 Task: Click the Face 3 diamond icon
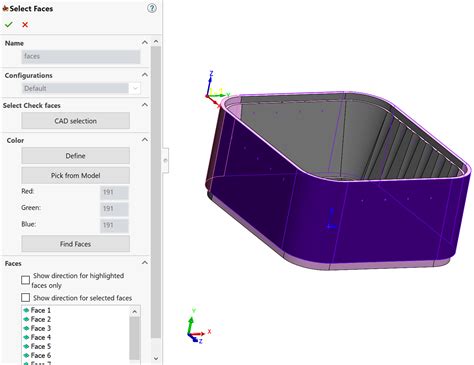[26, 328]
